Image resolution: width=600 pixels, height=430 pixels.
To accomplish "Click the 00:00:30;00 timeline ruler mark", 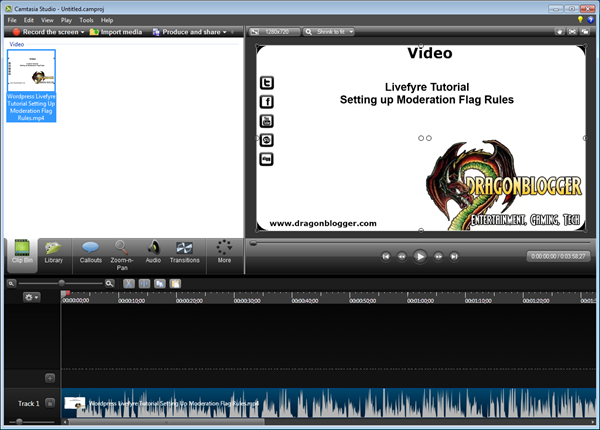I will [x=247, y=301].
